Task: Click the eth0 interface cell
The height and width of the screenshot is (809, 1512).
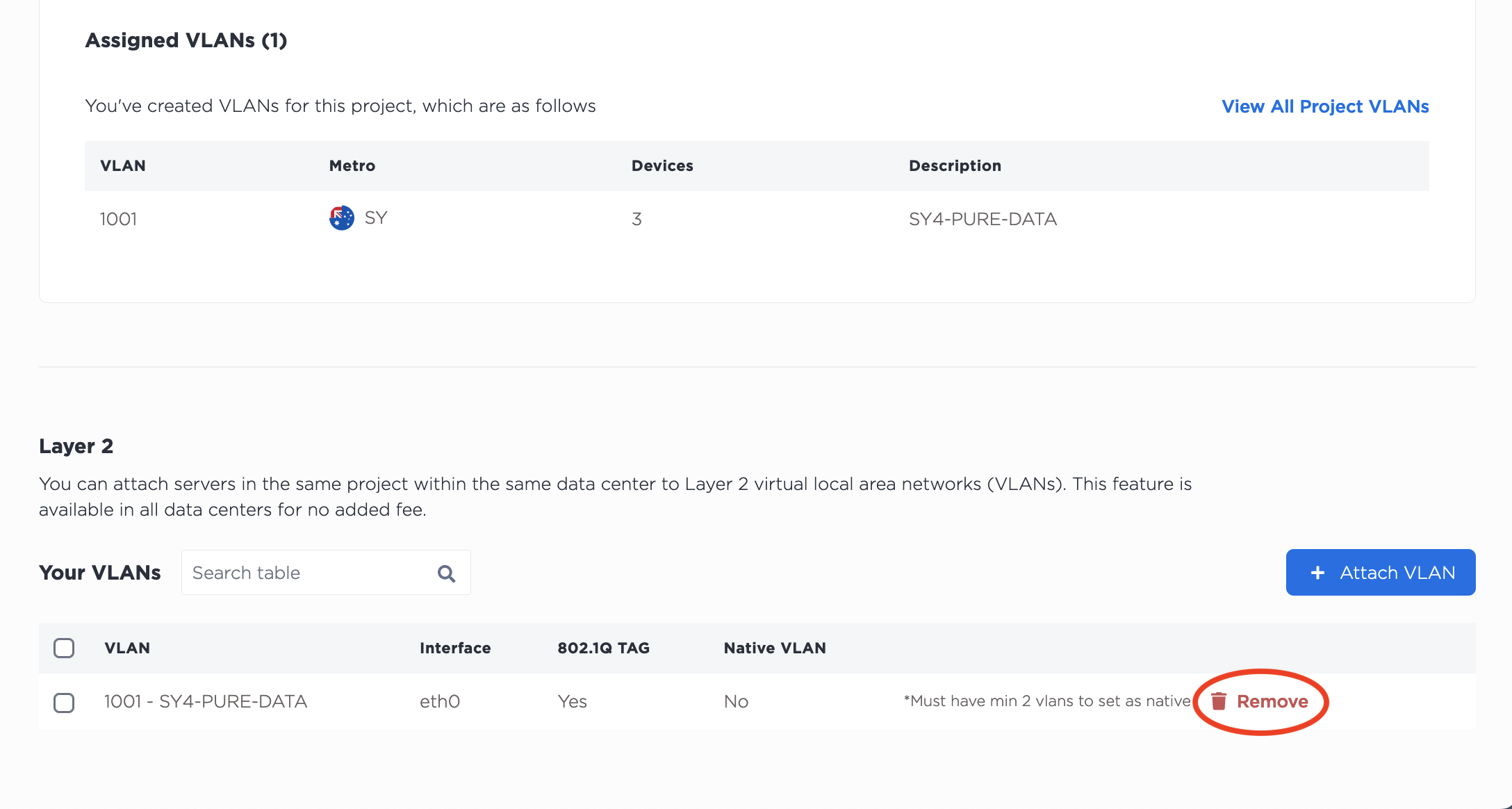Action: tap(440, 702)
